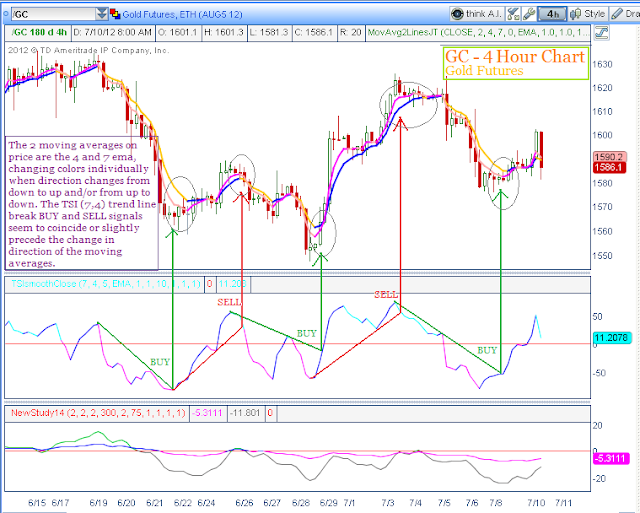Click the eye icon in think A.I. button
Image resolution: width=640 pixels, height=513 pixels.
point(457,14)
